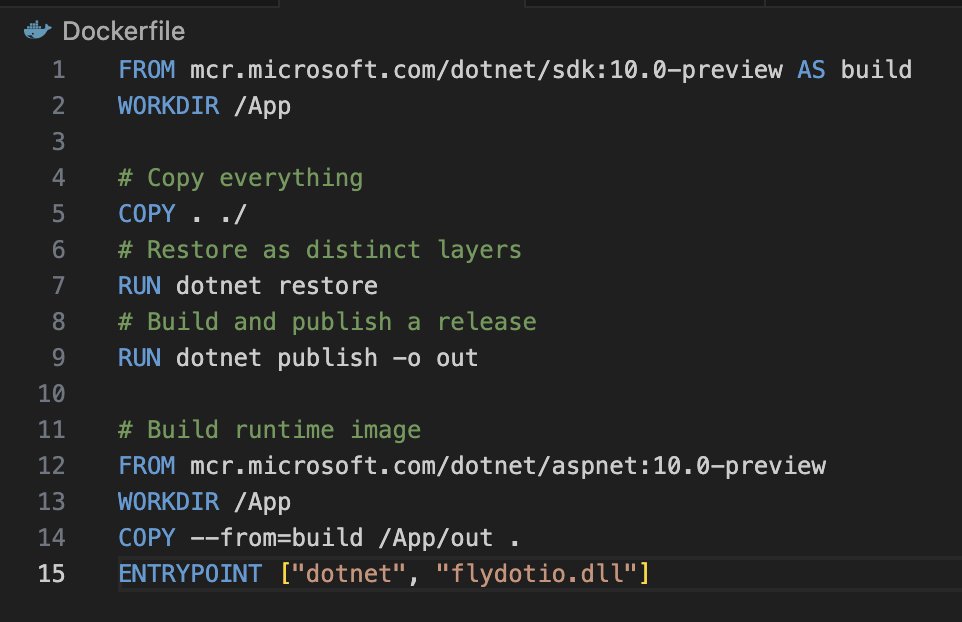Click 'dotnet restore' command text
Image resolution: width=962 pixels, height=622 pixels.
(277, 286)
